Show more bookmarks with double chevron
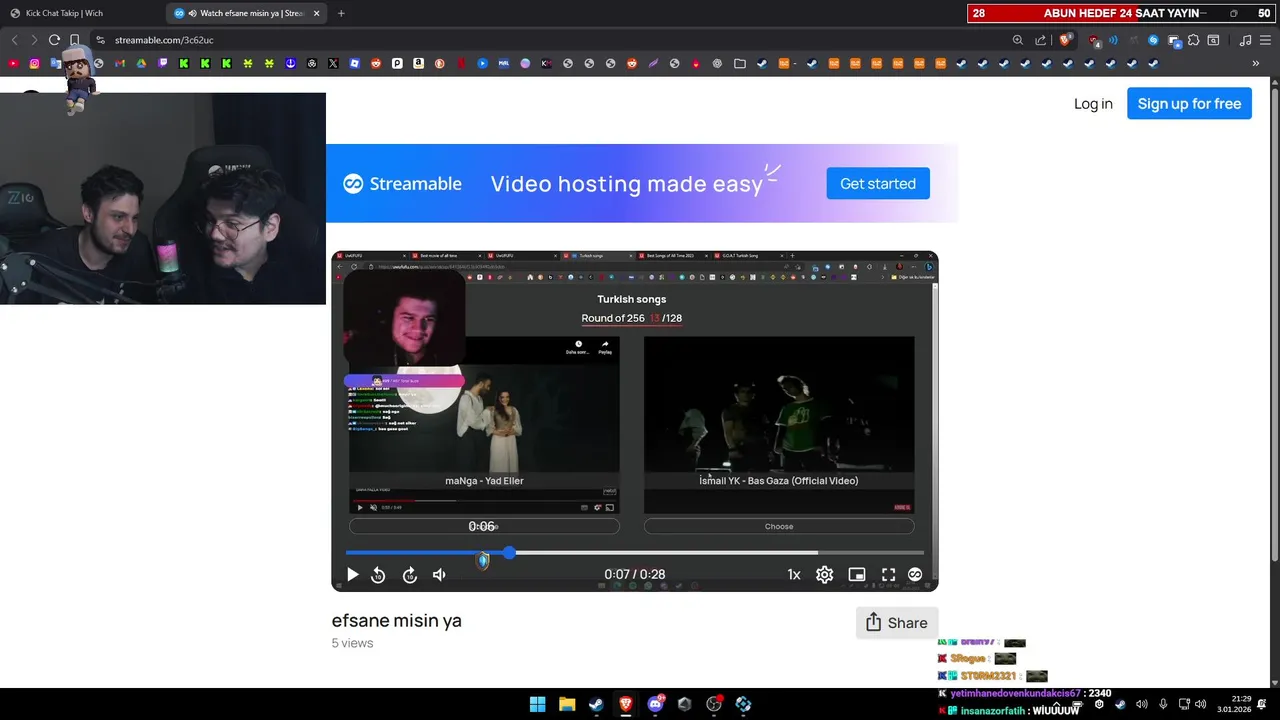The image size is (1280, 720). pyautogui.click(x=1255, y=63)
